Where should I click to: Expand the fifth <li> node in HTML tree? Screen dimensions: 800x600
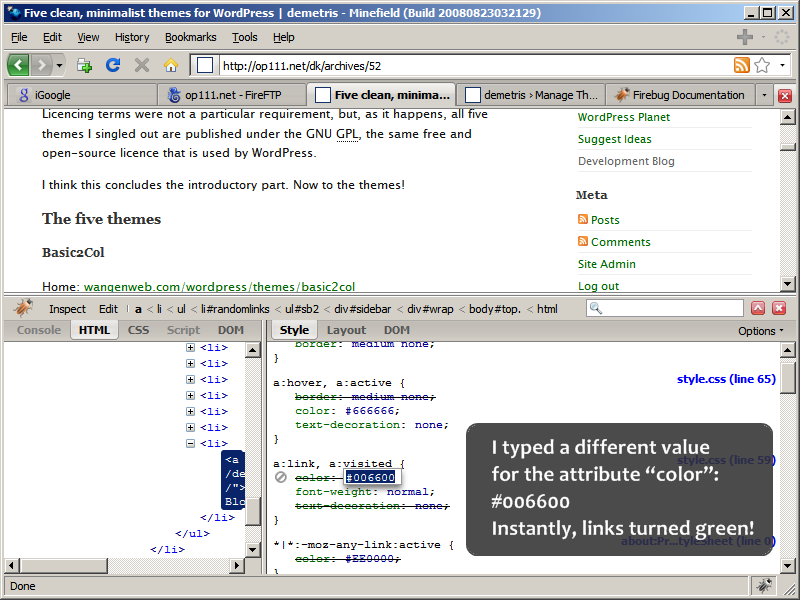pyautogui.click(x=190, y=411)
